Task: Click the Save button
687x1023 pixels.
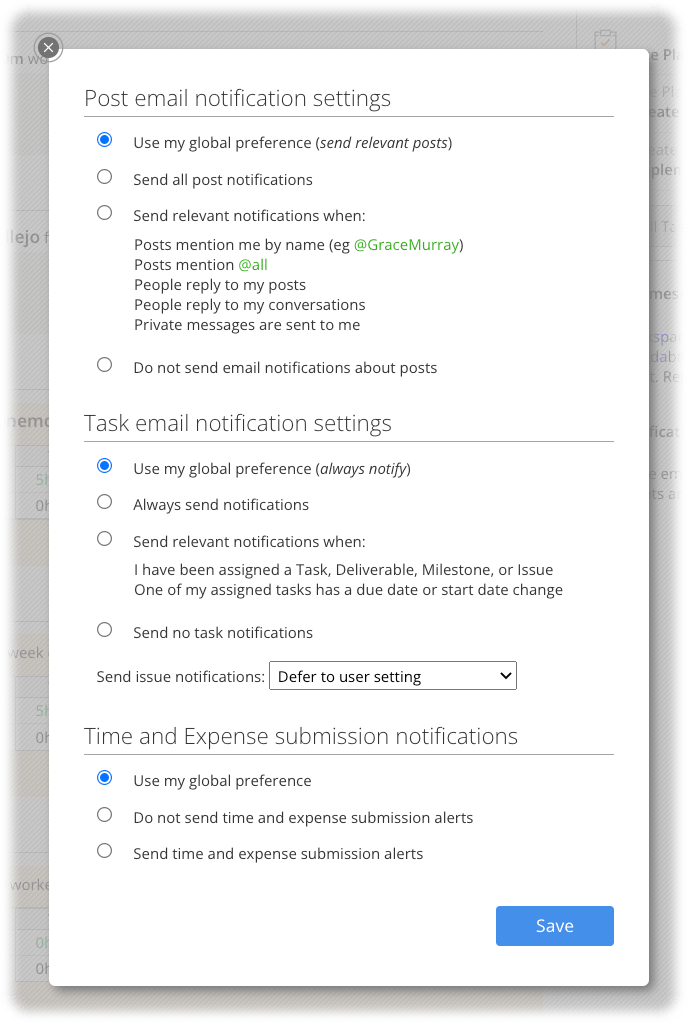Action: click(x=554, y=925)
